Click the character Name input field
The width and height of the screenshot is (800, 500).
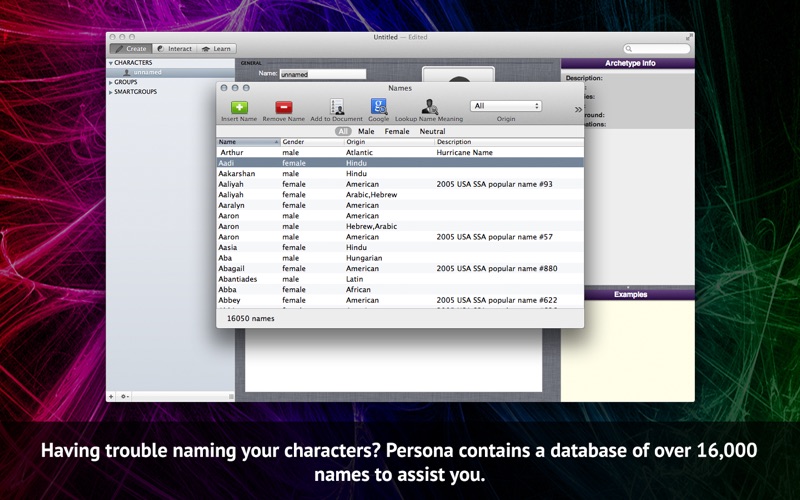(322, 74)
